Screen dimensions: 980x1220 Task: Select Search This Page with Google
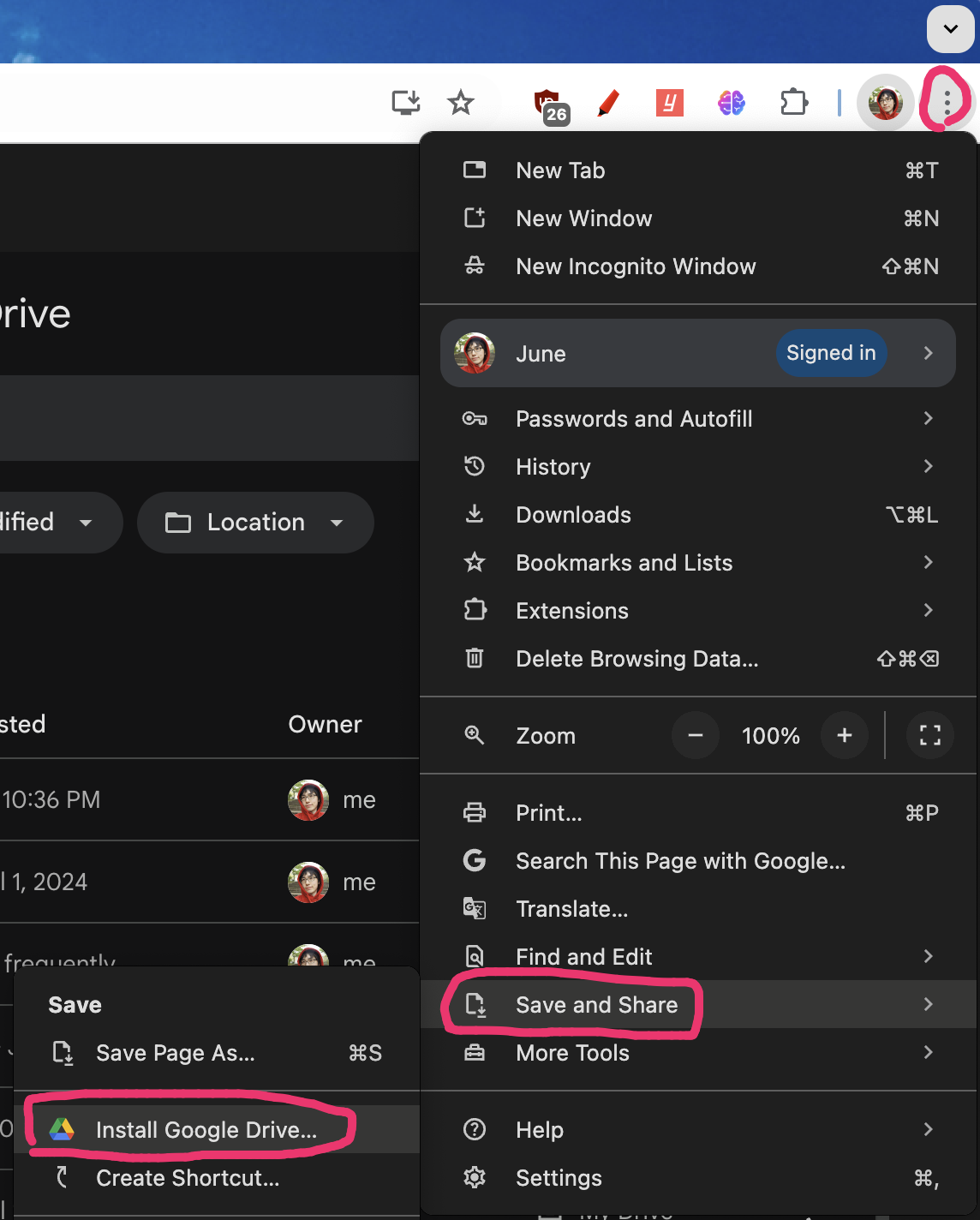[698, 861]
